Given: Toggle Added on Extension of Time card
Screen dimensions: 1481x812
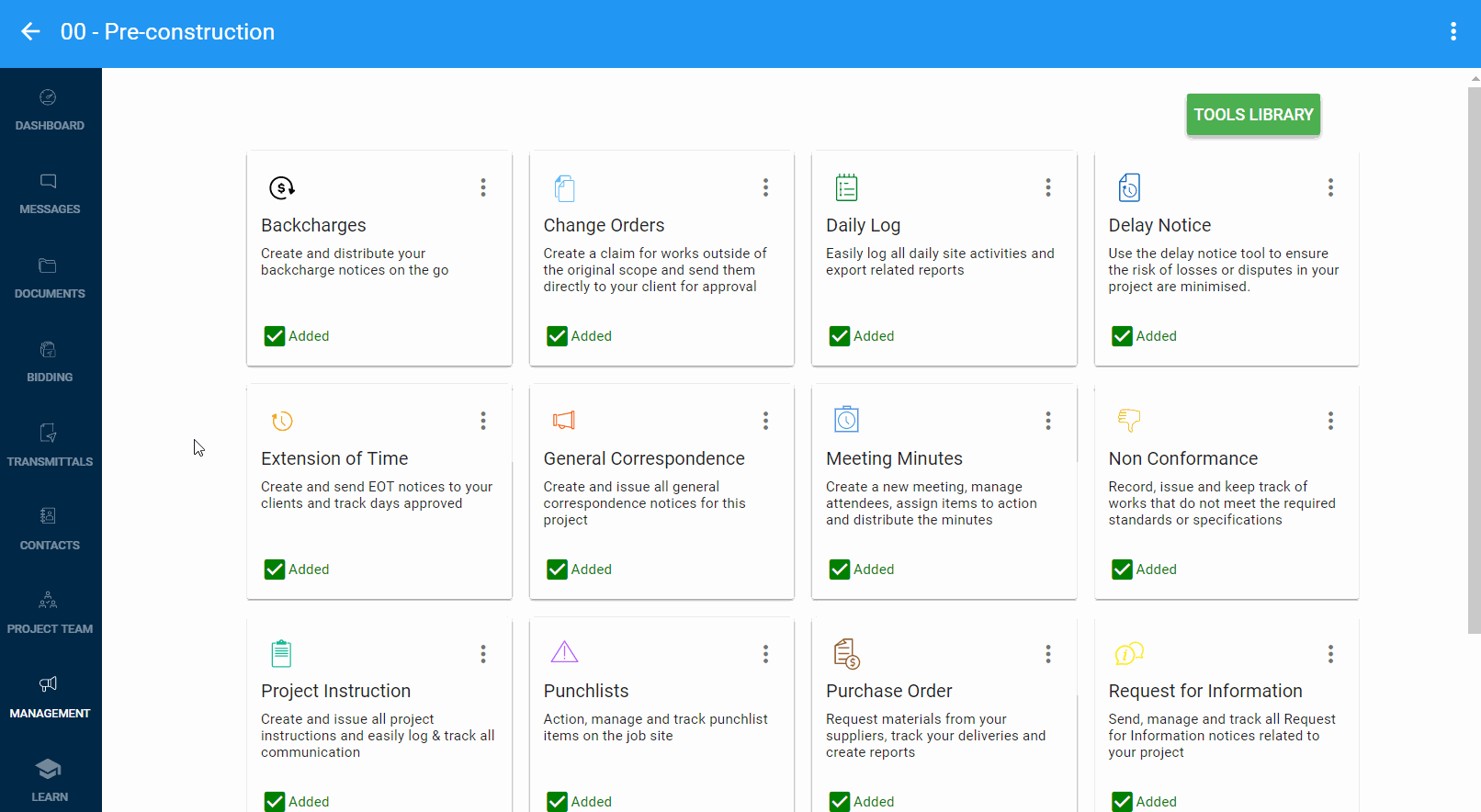Looking at the screenshot, I should tap(275, 570).
